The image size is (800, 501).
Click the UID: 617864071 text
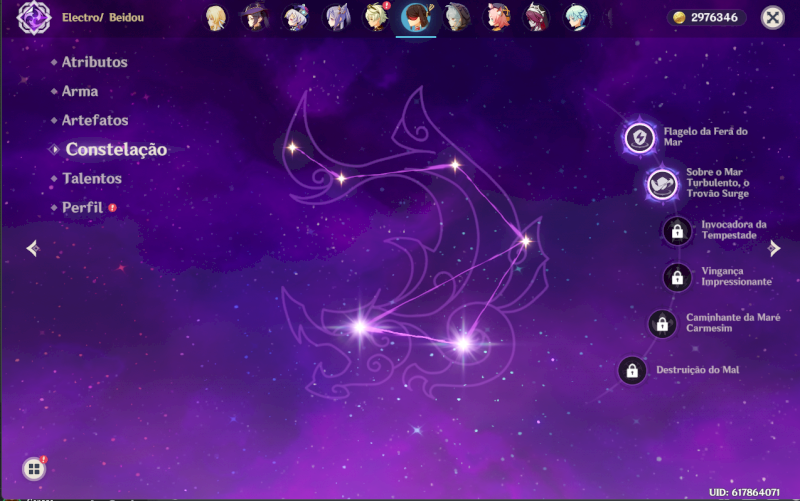744,492
